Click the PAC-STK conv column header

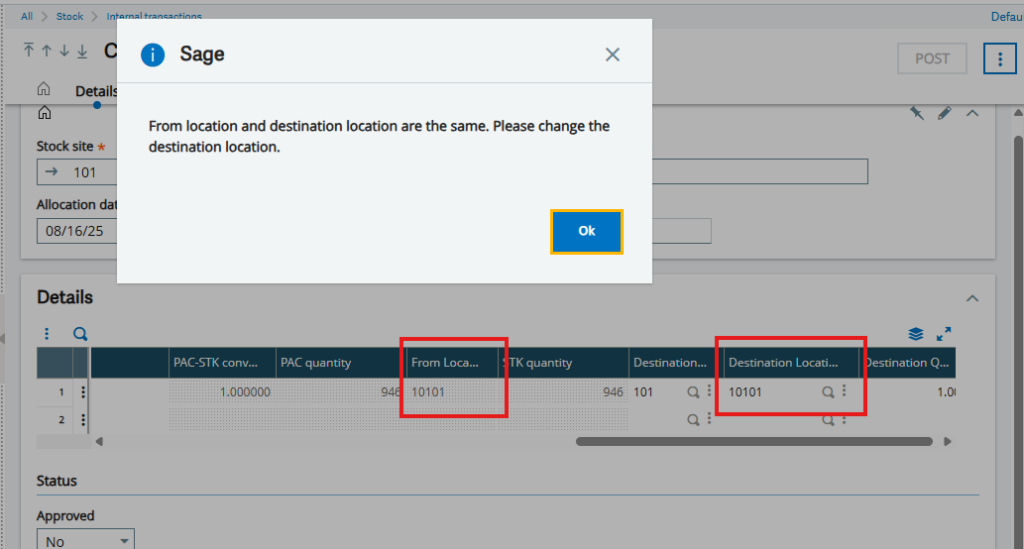point(222,362)
